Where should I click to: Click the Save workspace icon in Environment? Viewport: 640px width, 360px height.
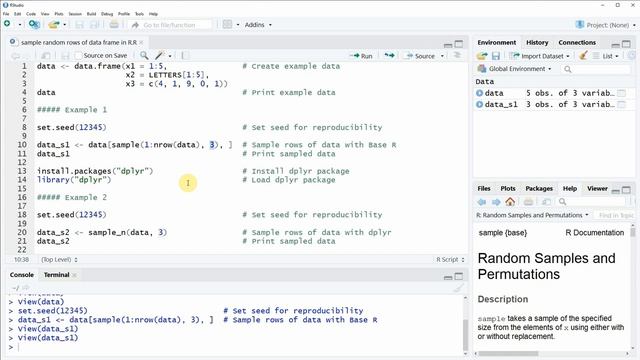coord(496,56)
